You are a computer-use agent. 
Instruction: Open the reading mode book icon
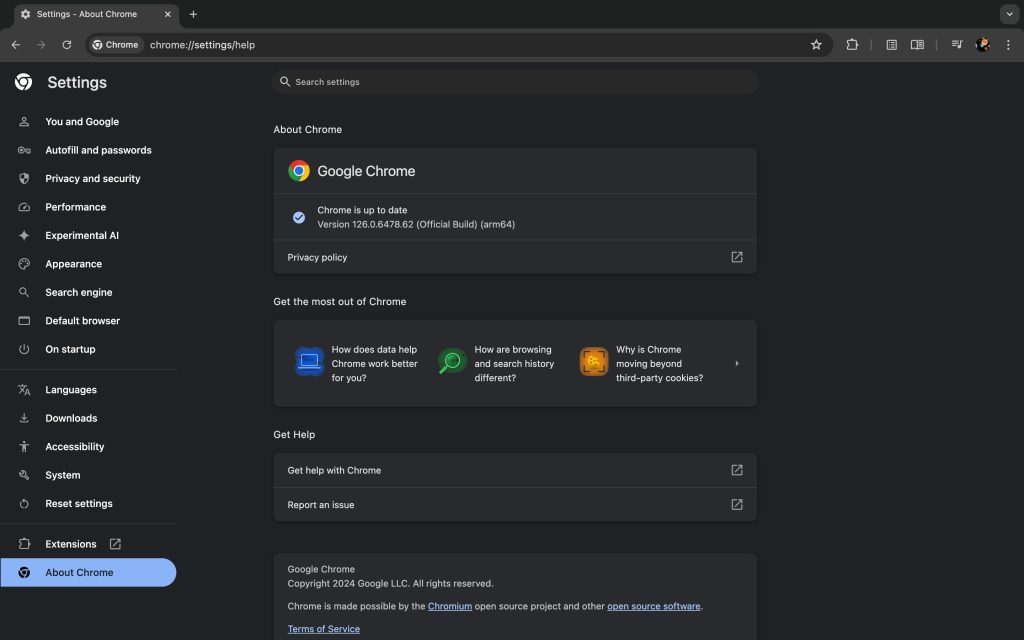coord(917,45)
